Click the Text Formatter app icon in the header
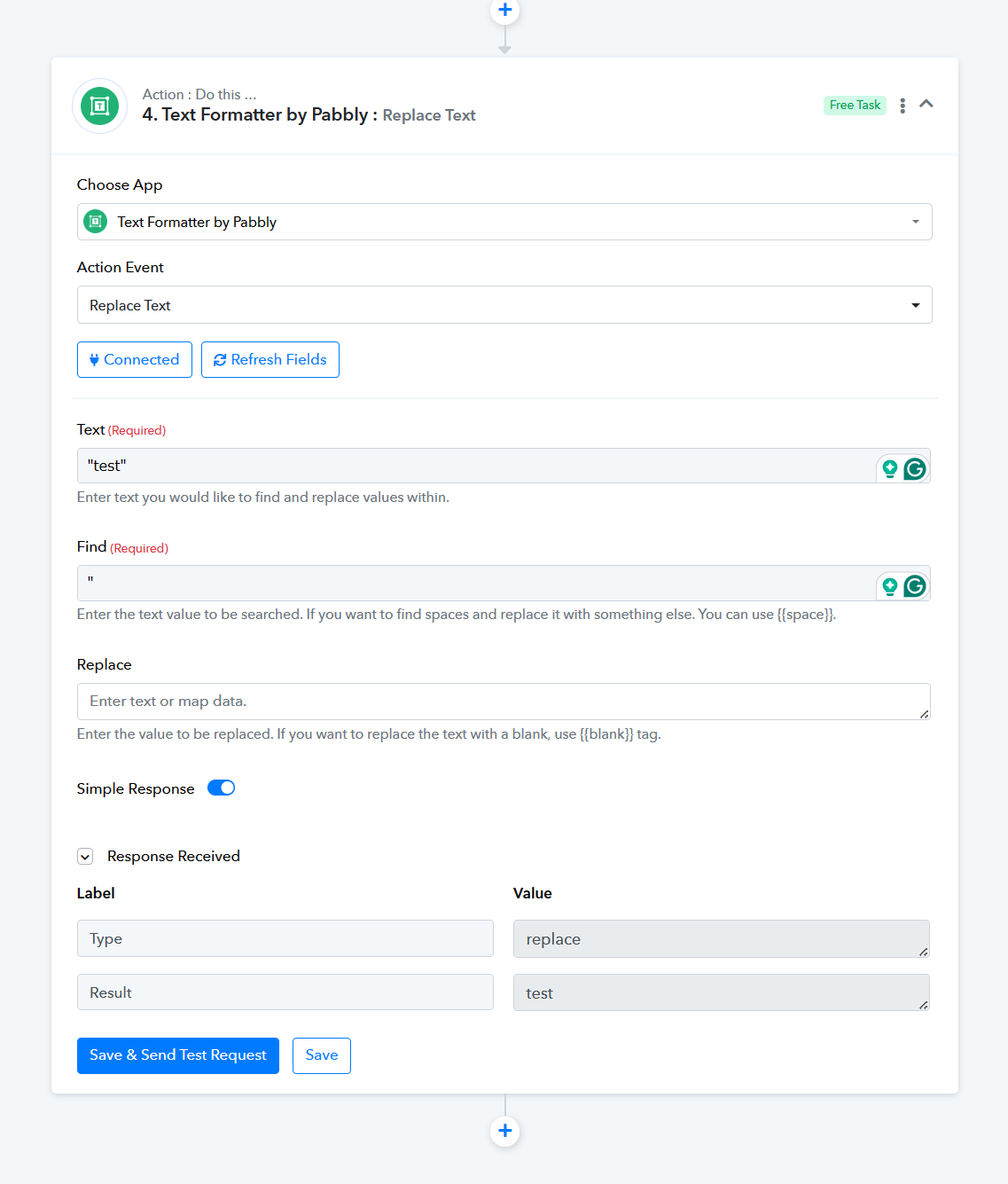 (x=99, y=106)
